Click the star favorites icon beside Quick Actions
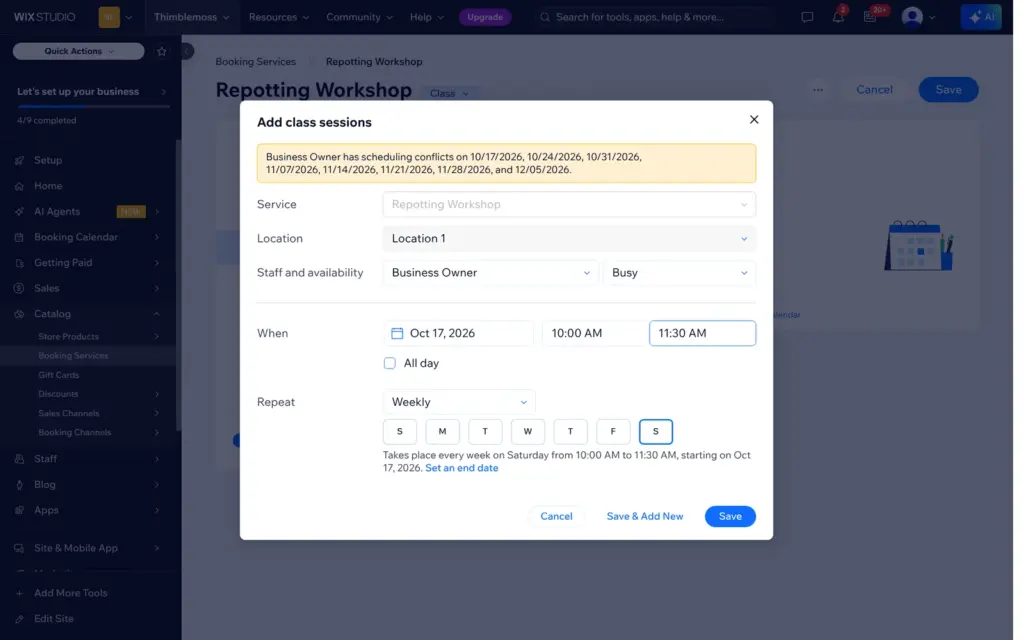The width and height of the screenshot is (1024, 640). tap(161, 52)
